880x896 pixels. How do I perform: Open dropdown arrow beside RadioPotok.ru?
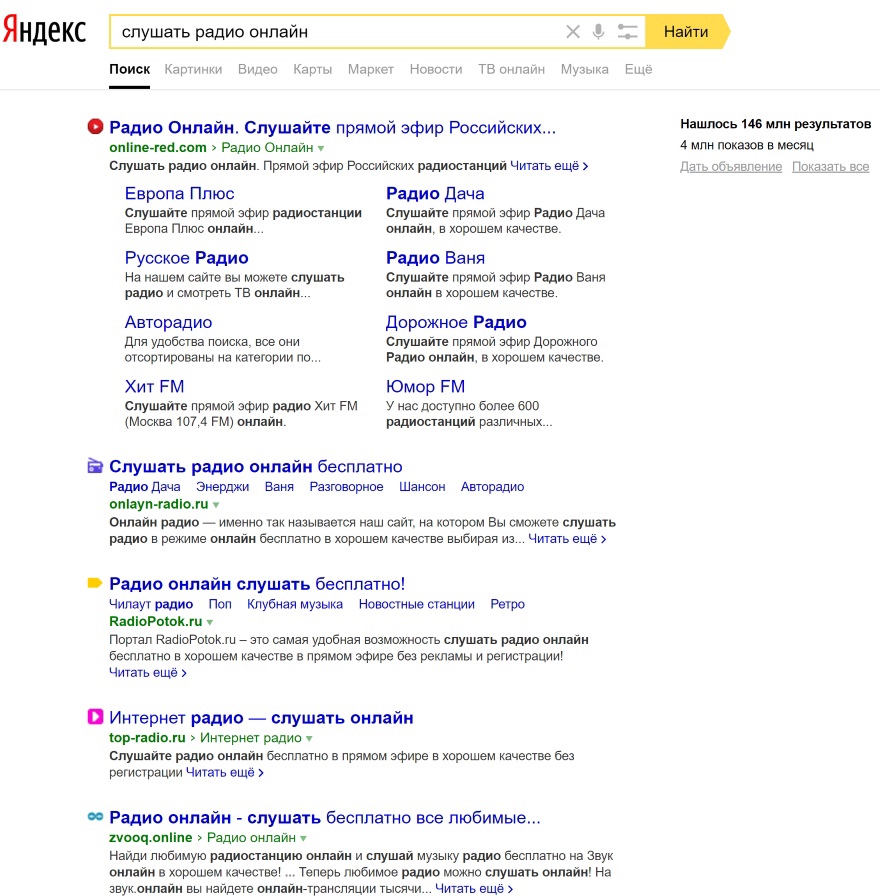(x=210, y=622)
